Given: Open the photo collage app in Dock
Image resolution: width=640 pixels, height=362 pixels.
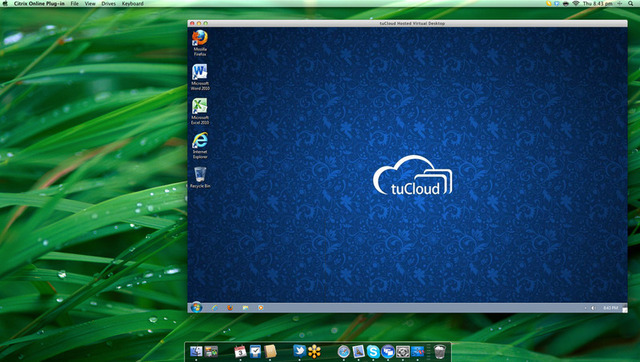Looking at the screenshot, I should click(211, 351).
